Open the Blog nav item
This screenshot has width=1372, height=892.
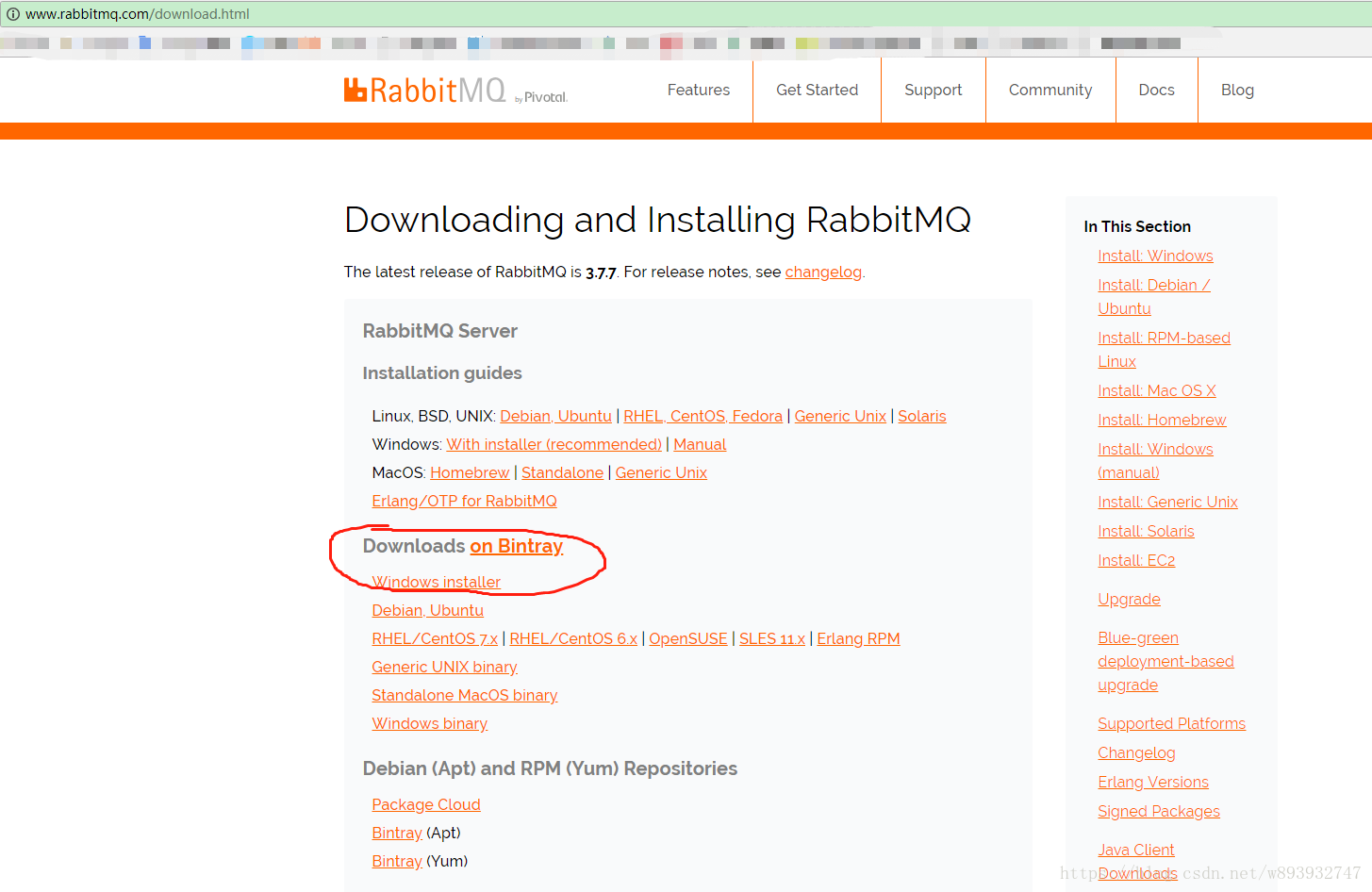click(1237, 90)
